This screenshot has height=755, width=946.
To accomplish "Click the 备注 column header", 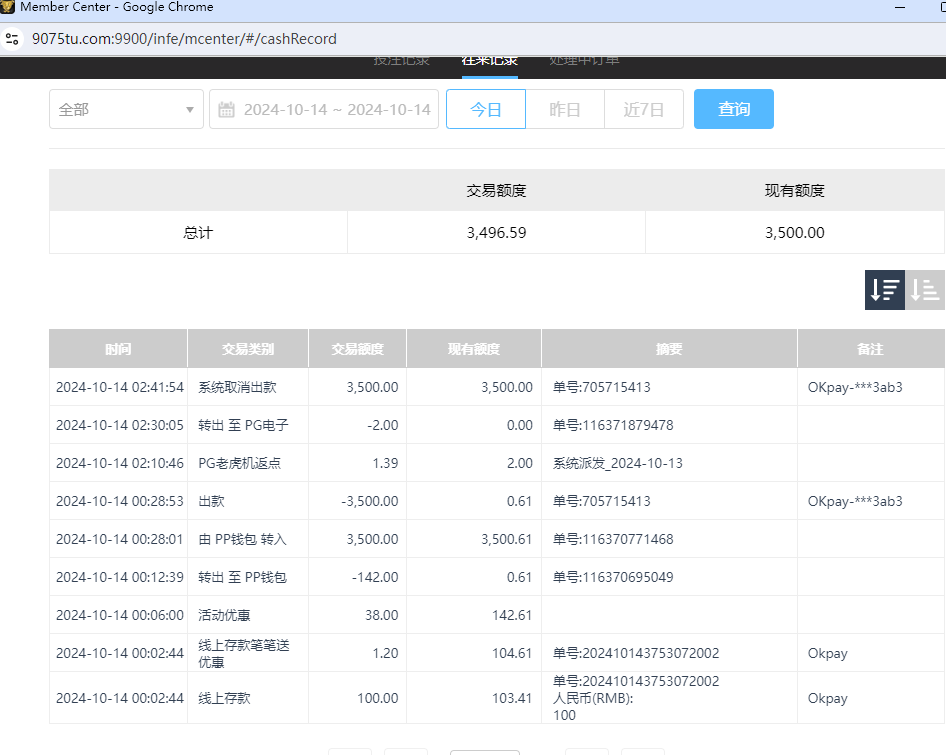I will pos(871,349).
